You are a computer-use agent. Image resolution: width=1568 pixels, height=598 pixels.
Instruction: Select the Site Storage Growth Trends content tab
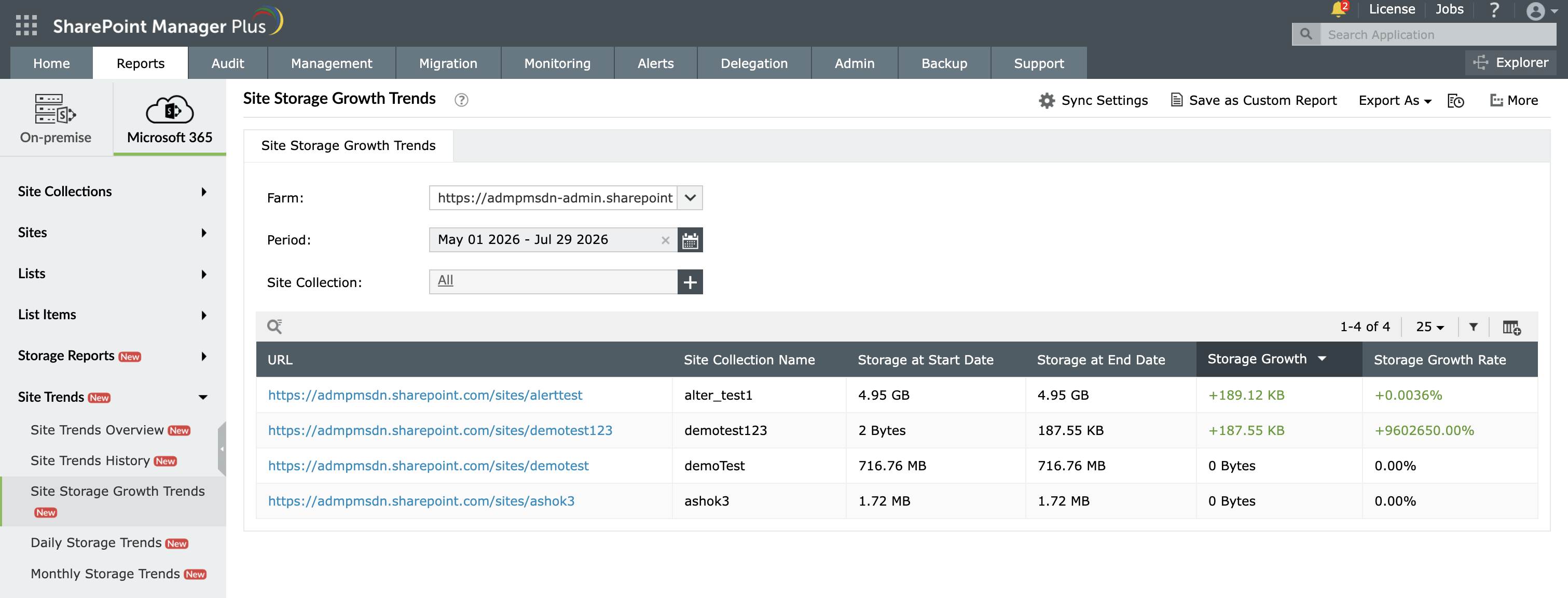pyautogui.click(x=348, y=145)
